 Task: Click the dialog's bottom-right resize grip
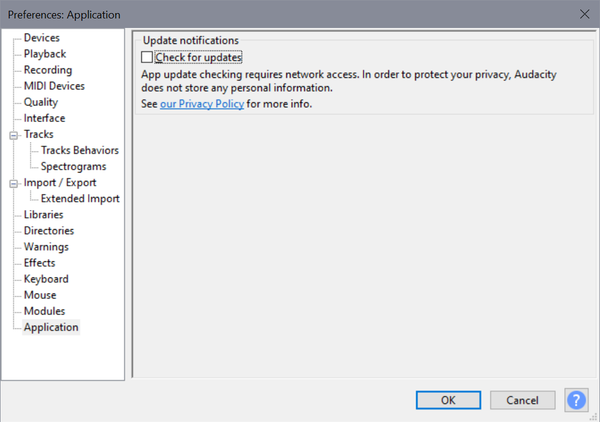pos(594,417)
